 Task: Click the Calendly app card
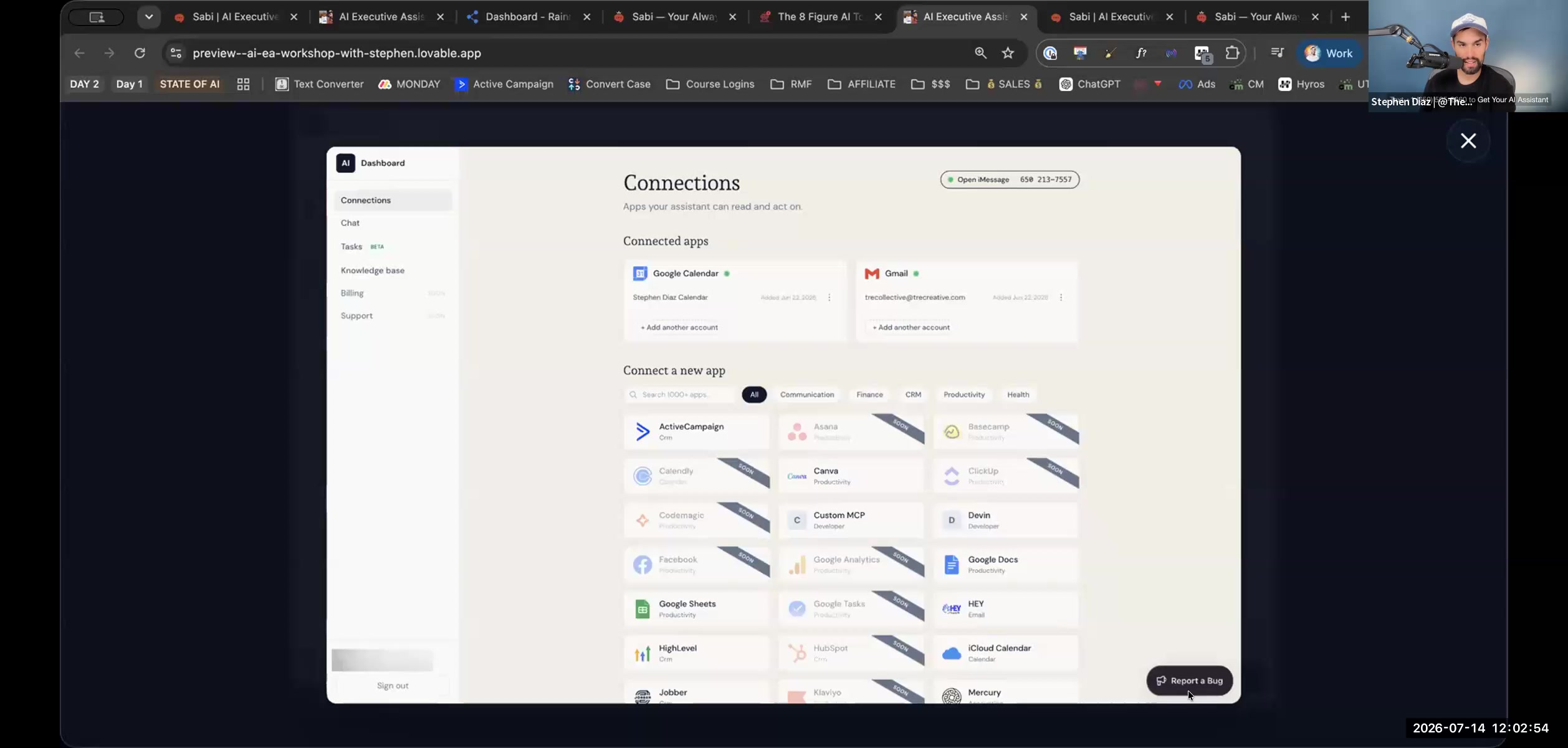pos(696,476)
